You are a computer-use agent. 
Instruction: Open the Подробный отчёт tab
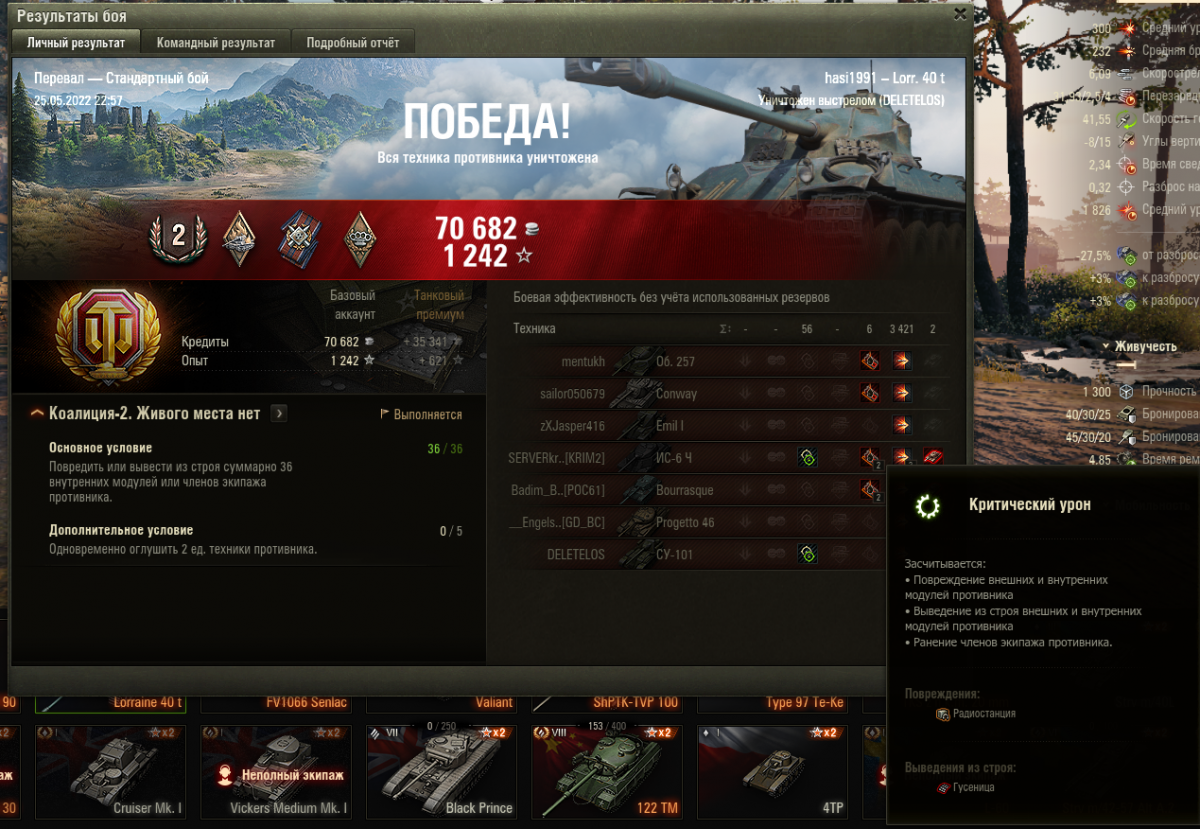[352, 43]
